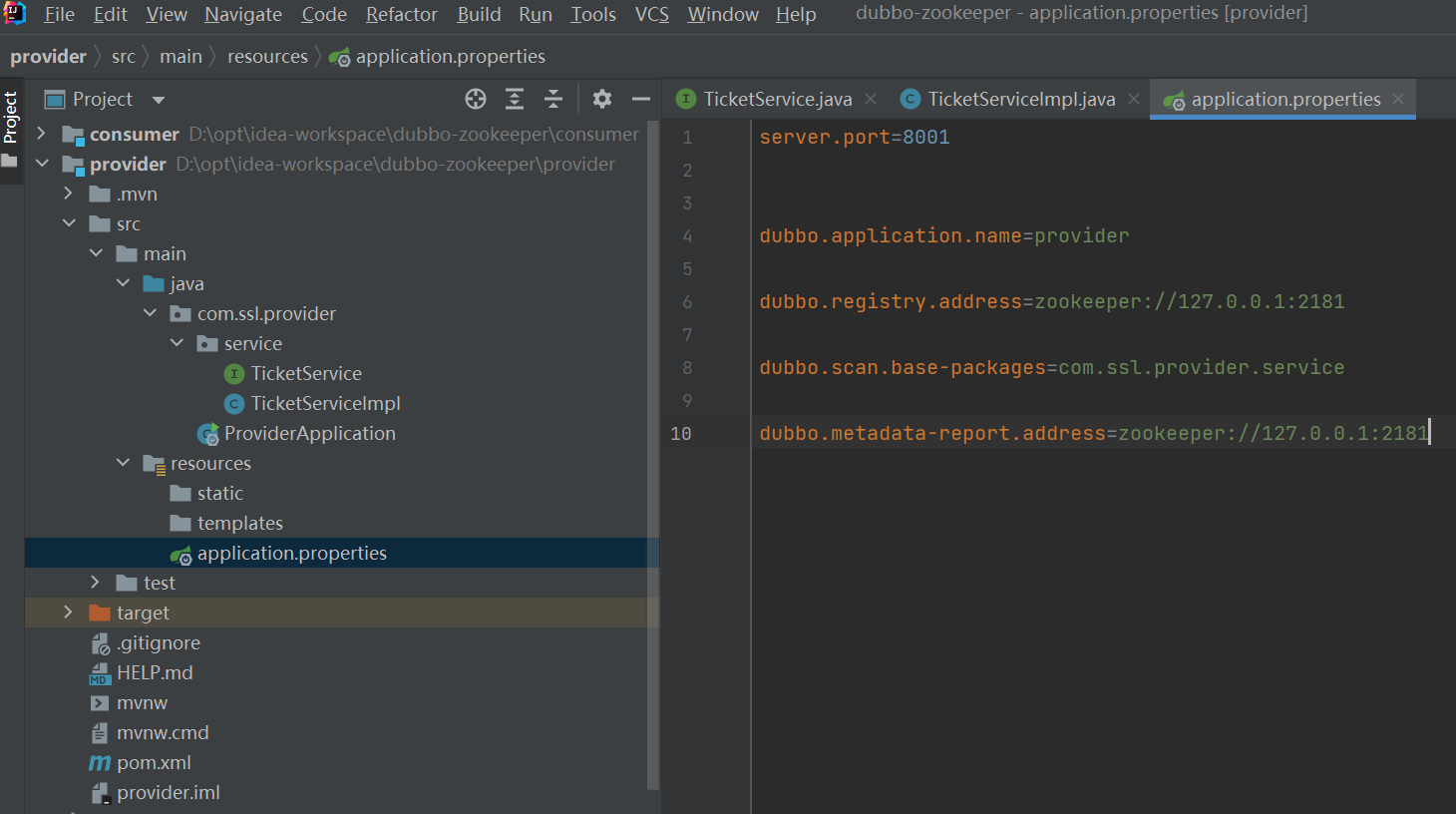Viewport: 1456px width, 814px height.
Task: Open the File menu
Action: 60,14
